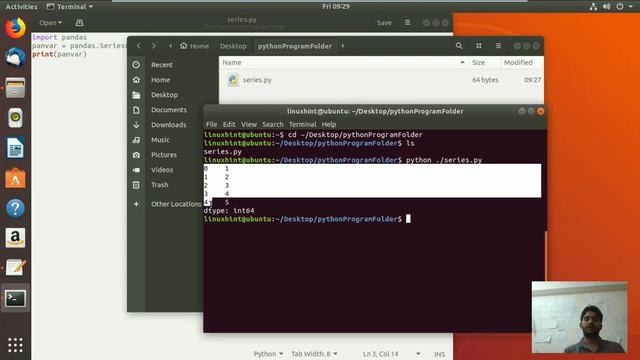Open the Terminal app menu in top bar

70,7
